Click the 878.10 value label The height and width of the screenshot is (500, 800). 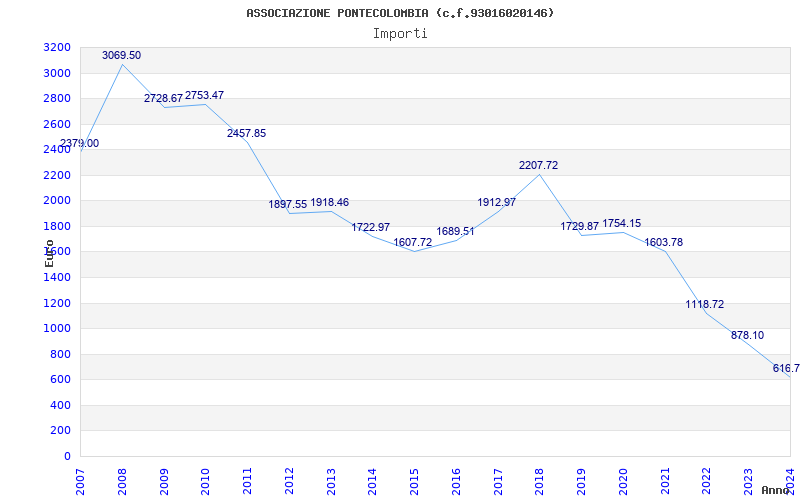(x=747, y=335)
